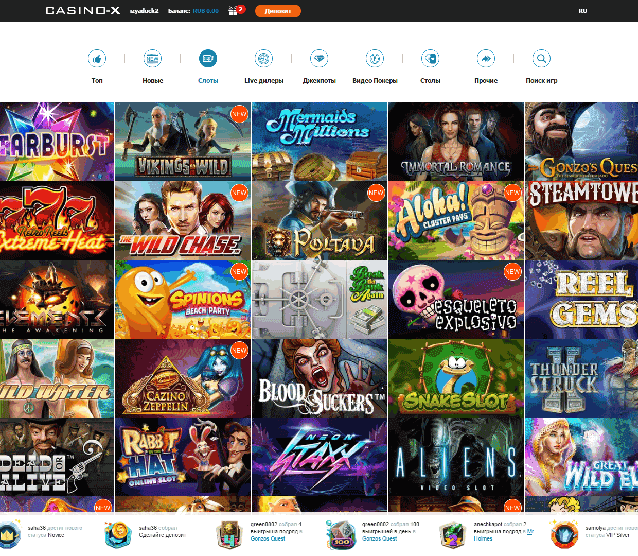The height and width of the screenshot is (556, 638).
Task: Launch the Vikings Go Wild slot
Action: (183, 141)
